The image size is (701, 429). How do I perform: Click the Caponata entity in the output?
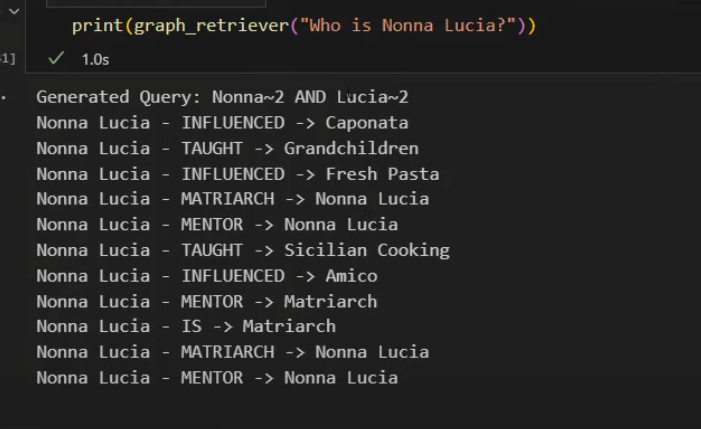(366, 123)
